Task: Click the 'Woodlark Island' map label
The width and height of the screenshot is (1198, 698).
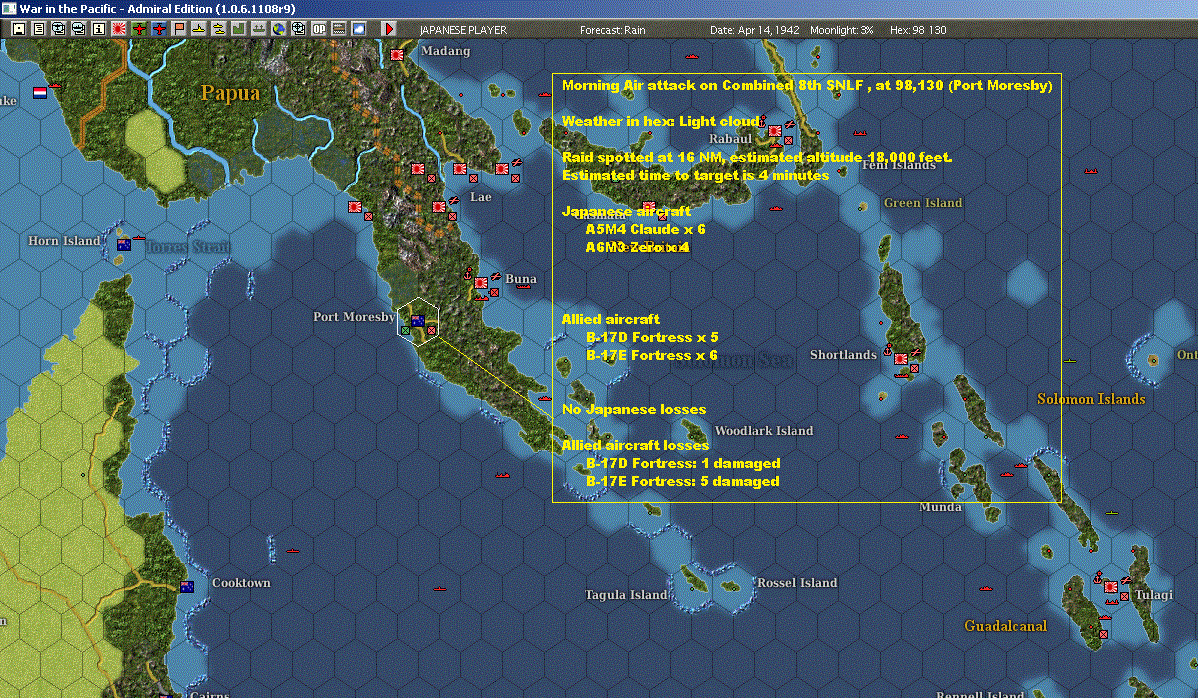Action: [x=763, y=430]
